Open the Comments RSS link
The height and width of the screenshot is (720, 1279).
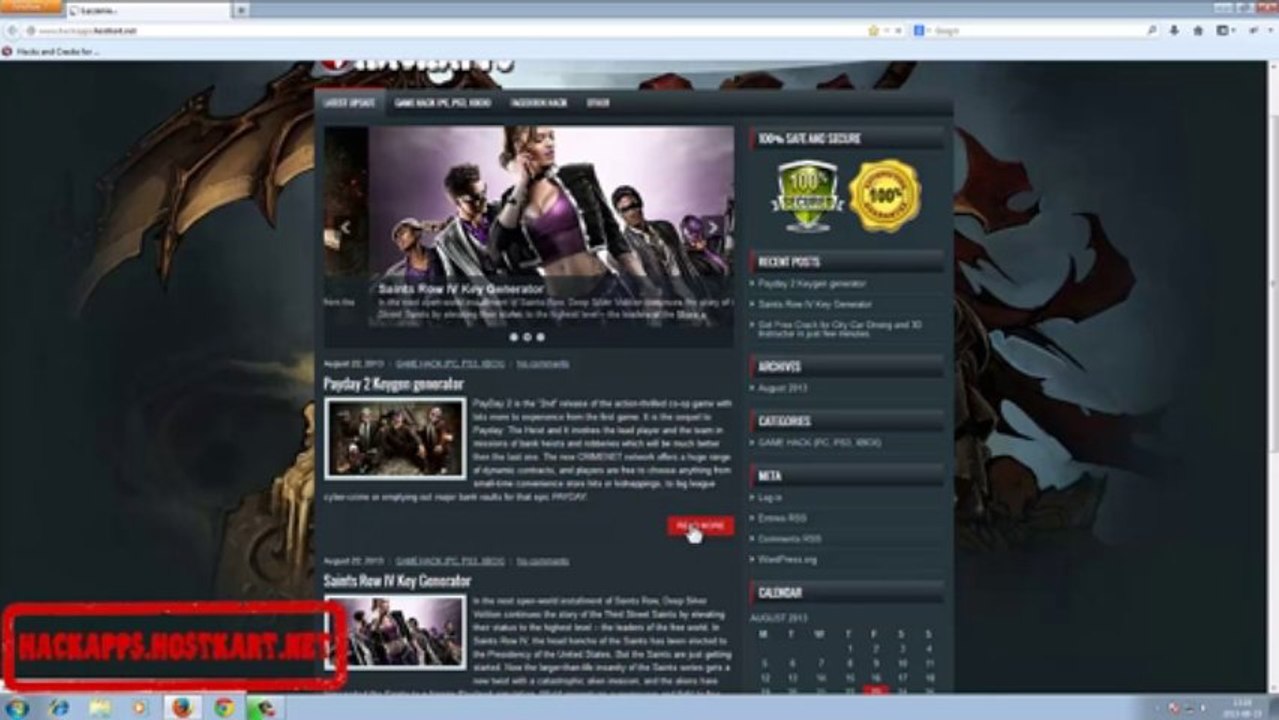[790, 539]
